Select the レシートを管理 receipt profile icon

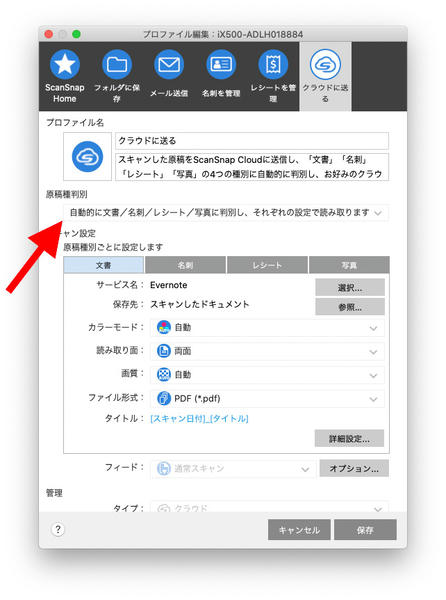(273, 64)
